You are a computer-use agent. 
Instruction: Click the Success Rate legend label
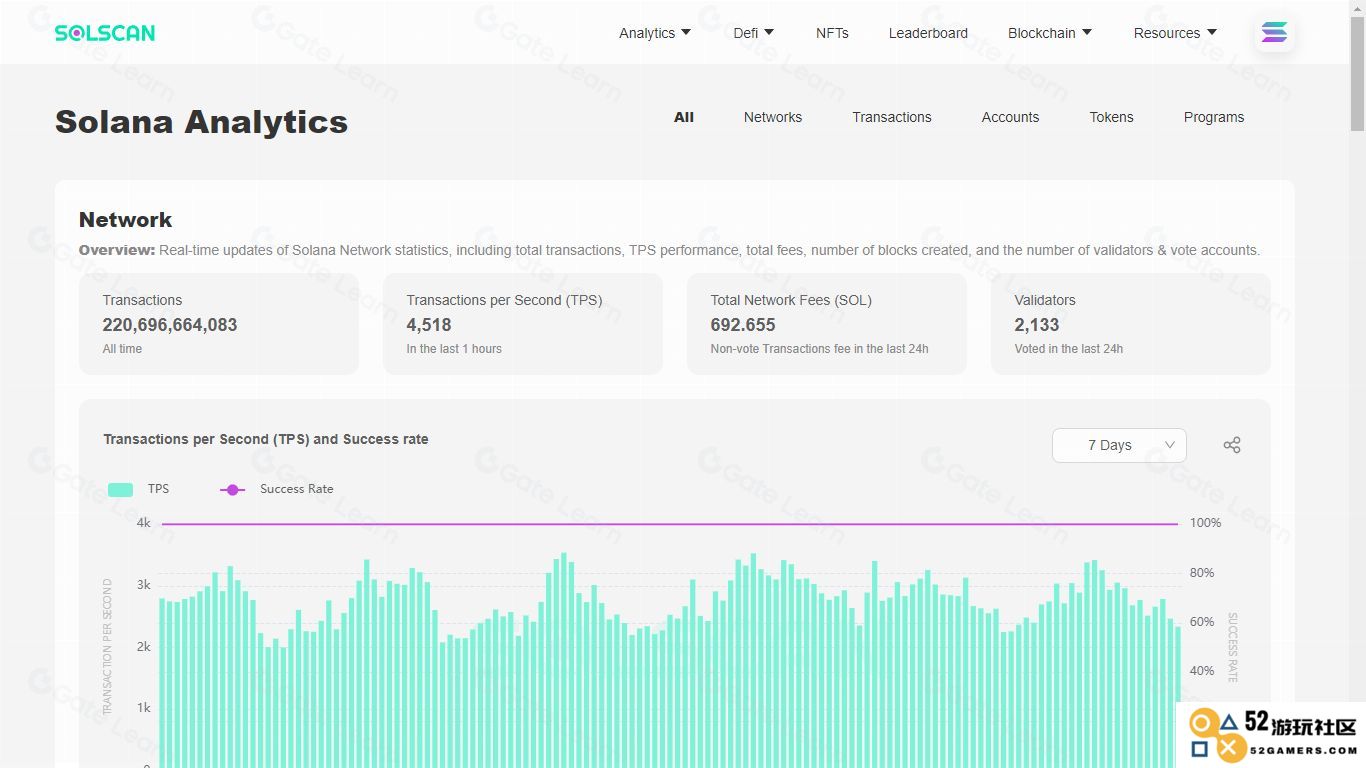[297, 489]
